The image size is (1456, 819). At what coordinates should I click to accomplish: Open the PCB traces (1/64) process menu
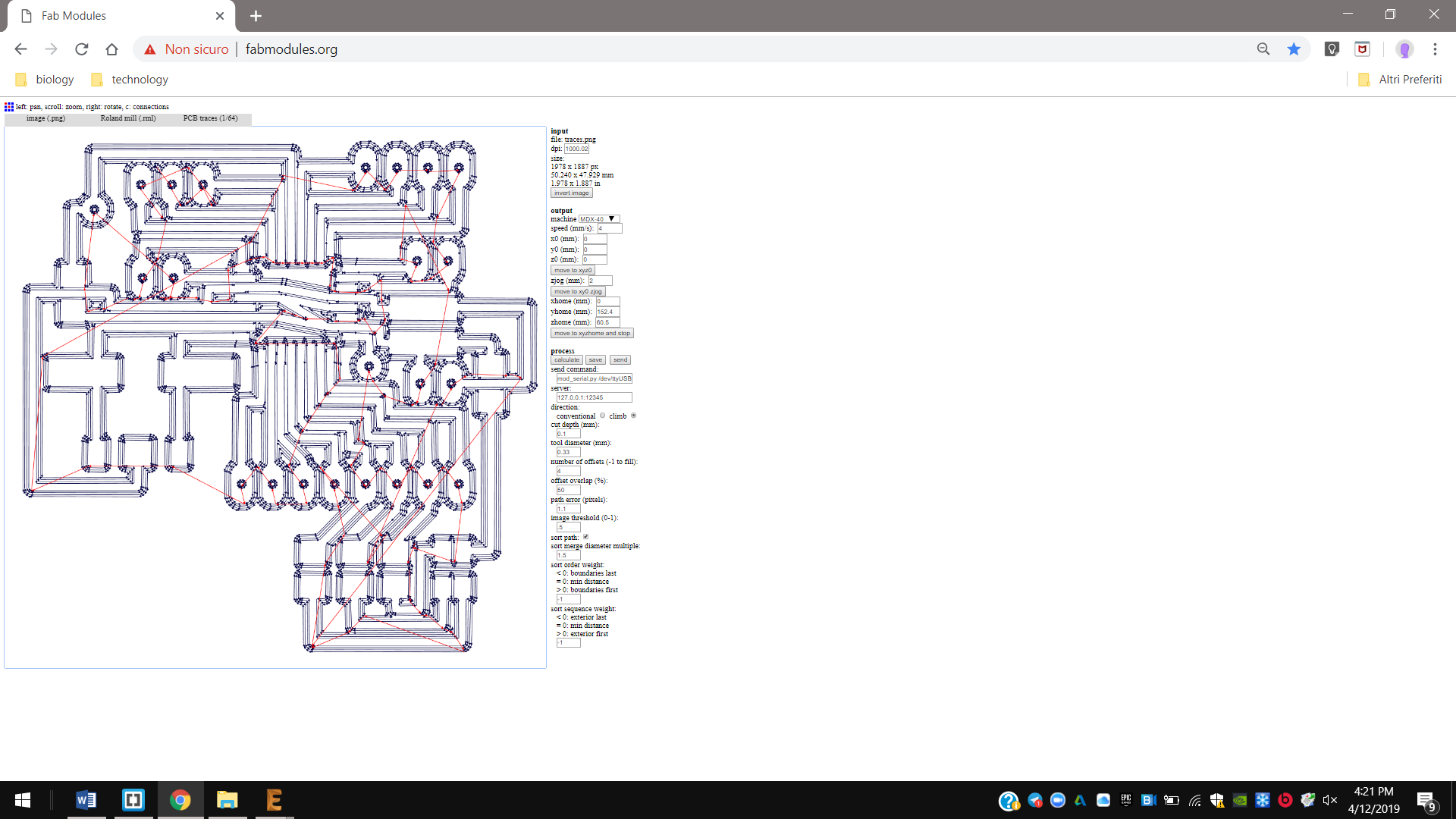tap(210, 118)
